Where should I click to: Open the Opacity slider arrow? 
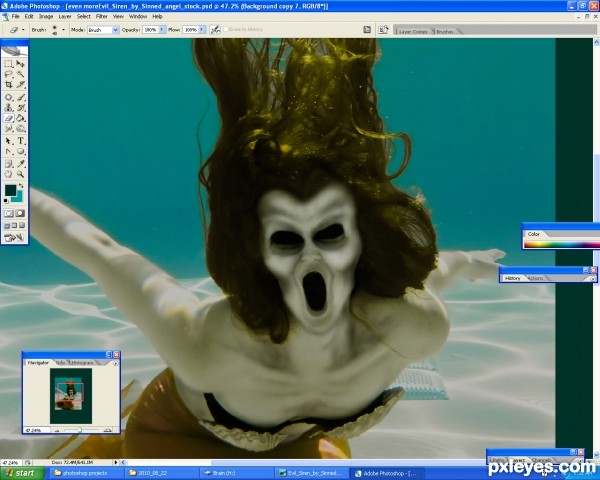pyautogui.click(x=162, y=29)
